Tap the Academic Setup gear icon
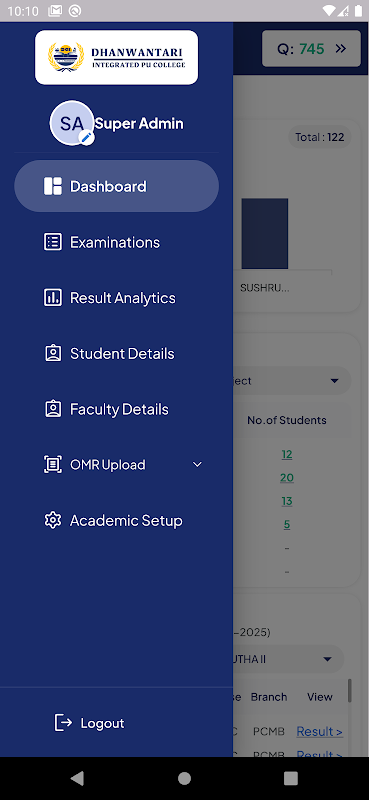Screen dimensions: 369x800 [x=53, y=520]
